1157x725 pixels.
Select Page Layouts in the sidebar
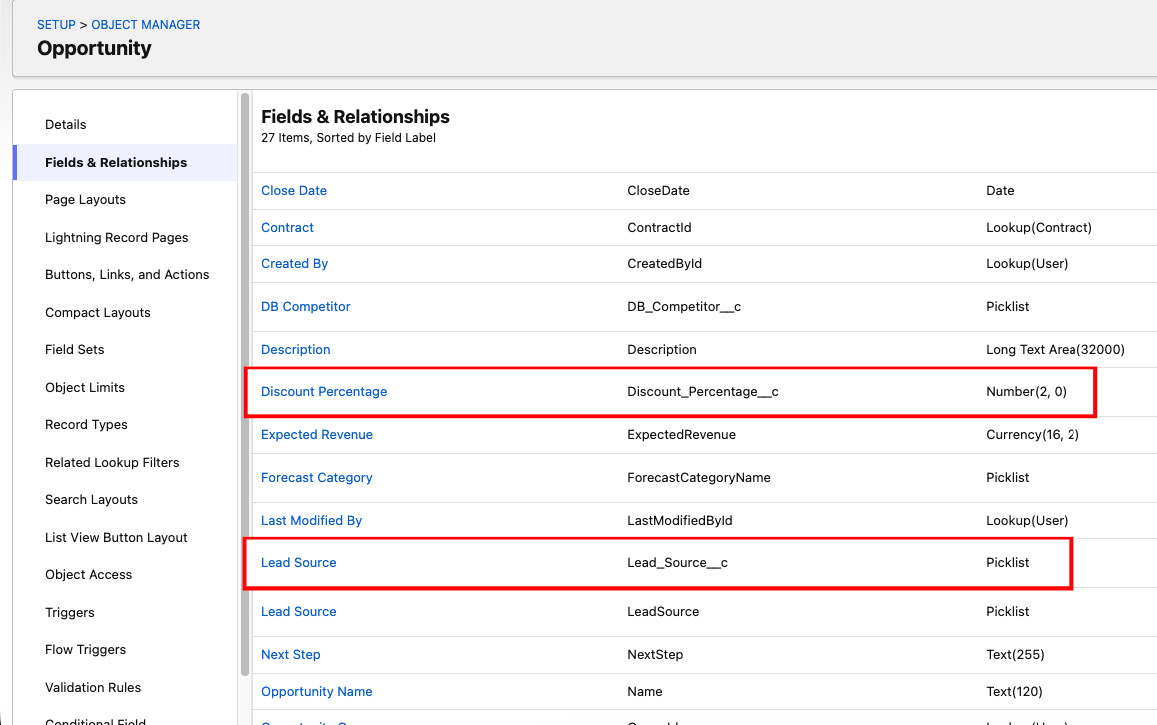(85, 200)
